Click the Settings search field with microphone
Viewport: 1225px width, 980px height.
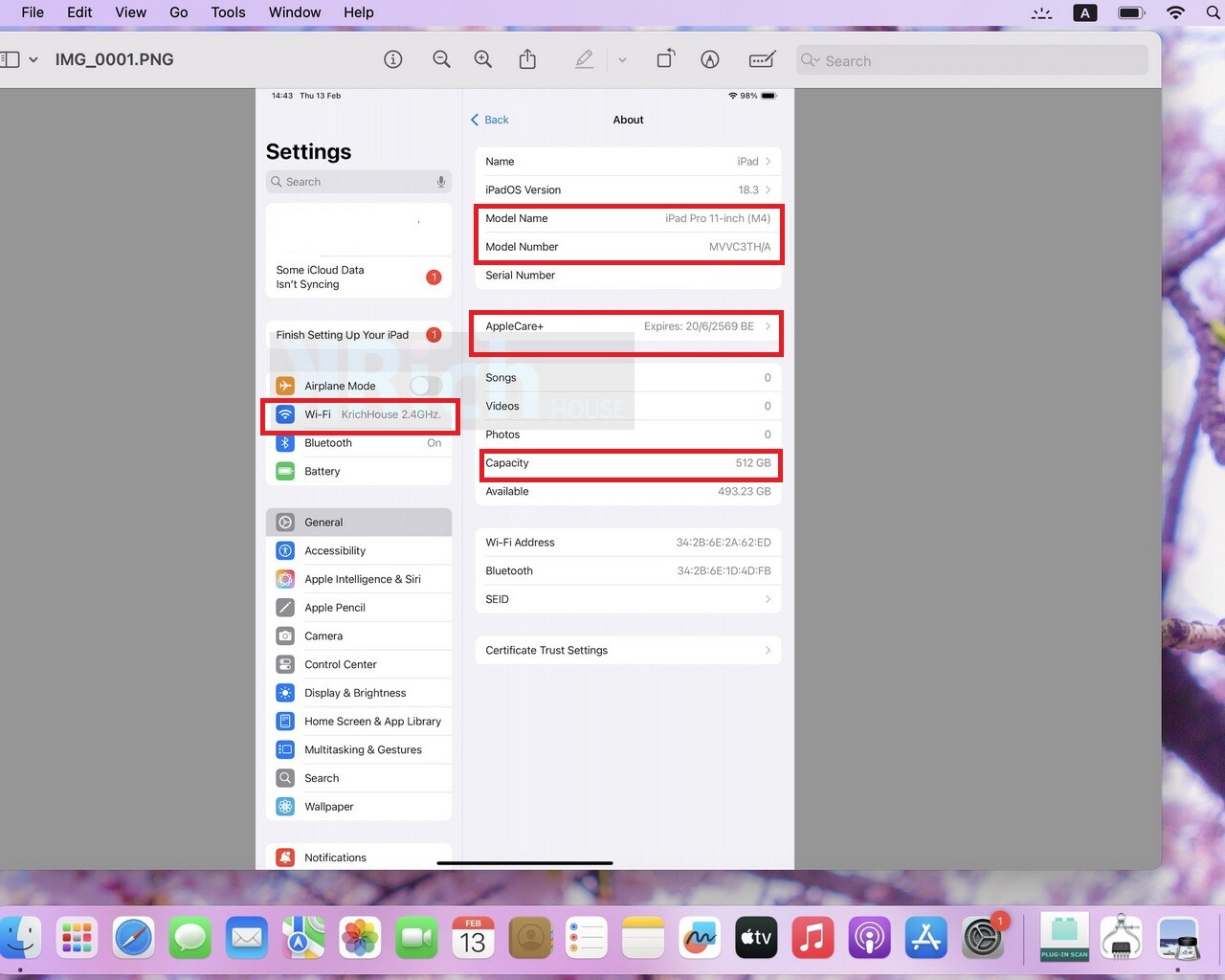(x=359, y=182)
